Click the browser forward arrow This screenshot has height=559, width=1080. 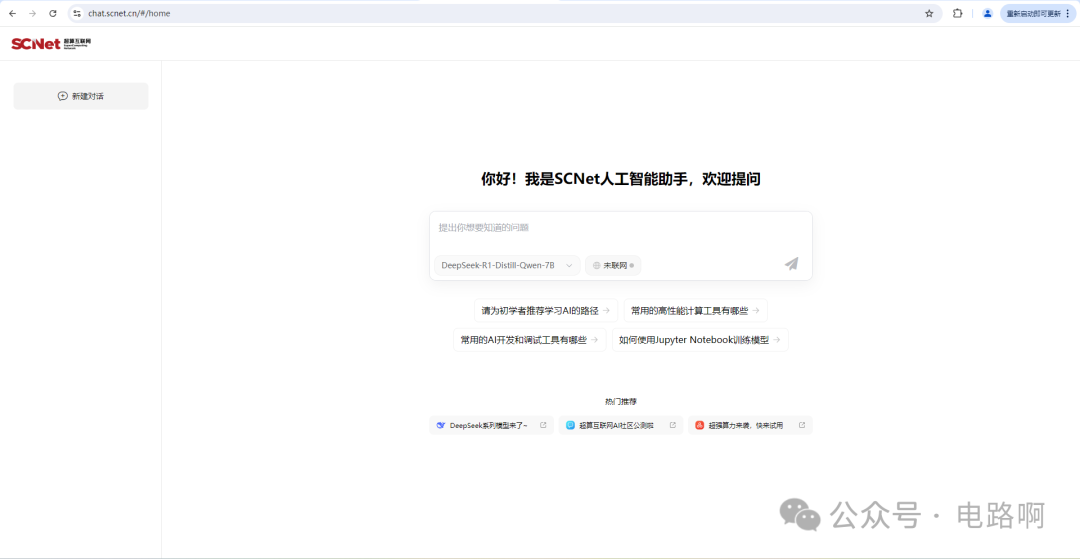point(32,13)
